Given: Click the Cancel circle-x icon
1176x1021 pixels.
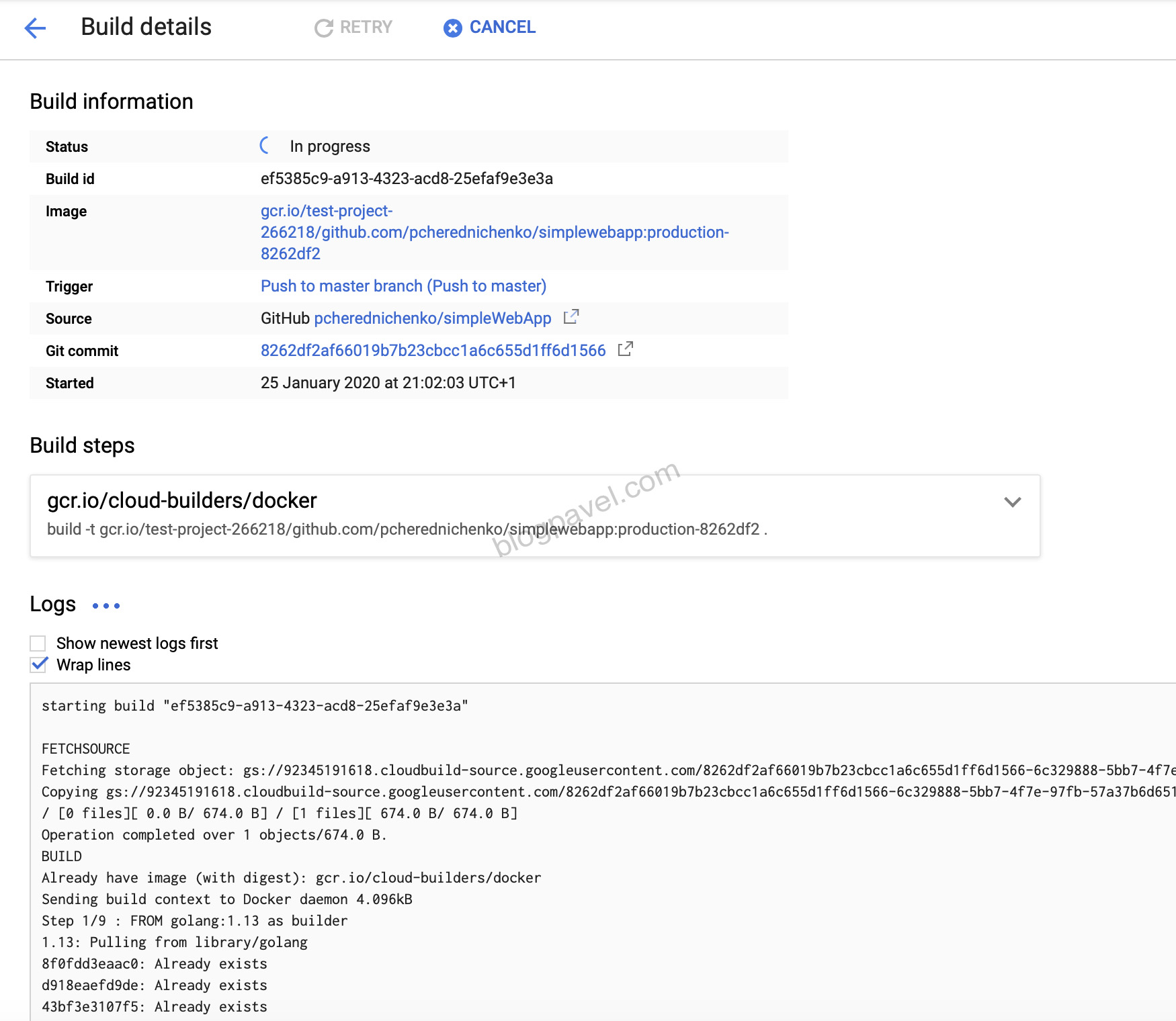Looking at the screenshot, I should pyautogui.click(x=452, y=28).
